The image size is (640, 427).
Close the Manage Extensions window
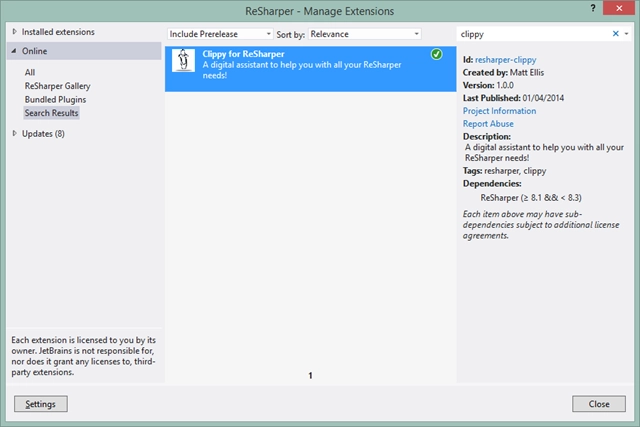click(619, 8)
